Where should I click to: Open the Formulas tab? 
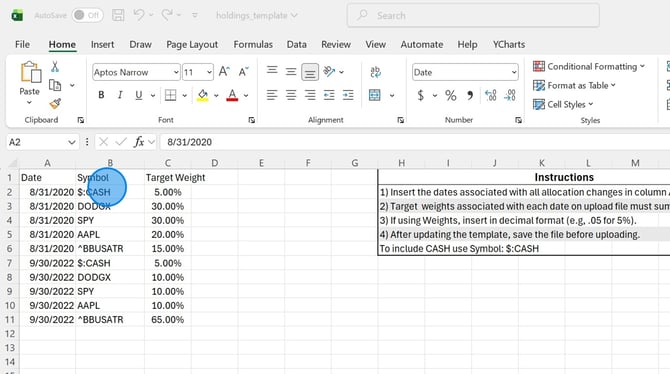pyautogui.click(x=253, y=44)
